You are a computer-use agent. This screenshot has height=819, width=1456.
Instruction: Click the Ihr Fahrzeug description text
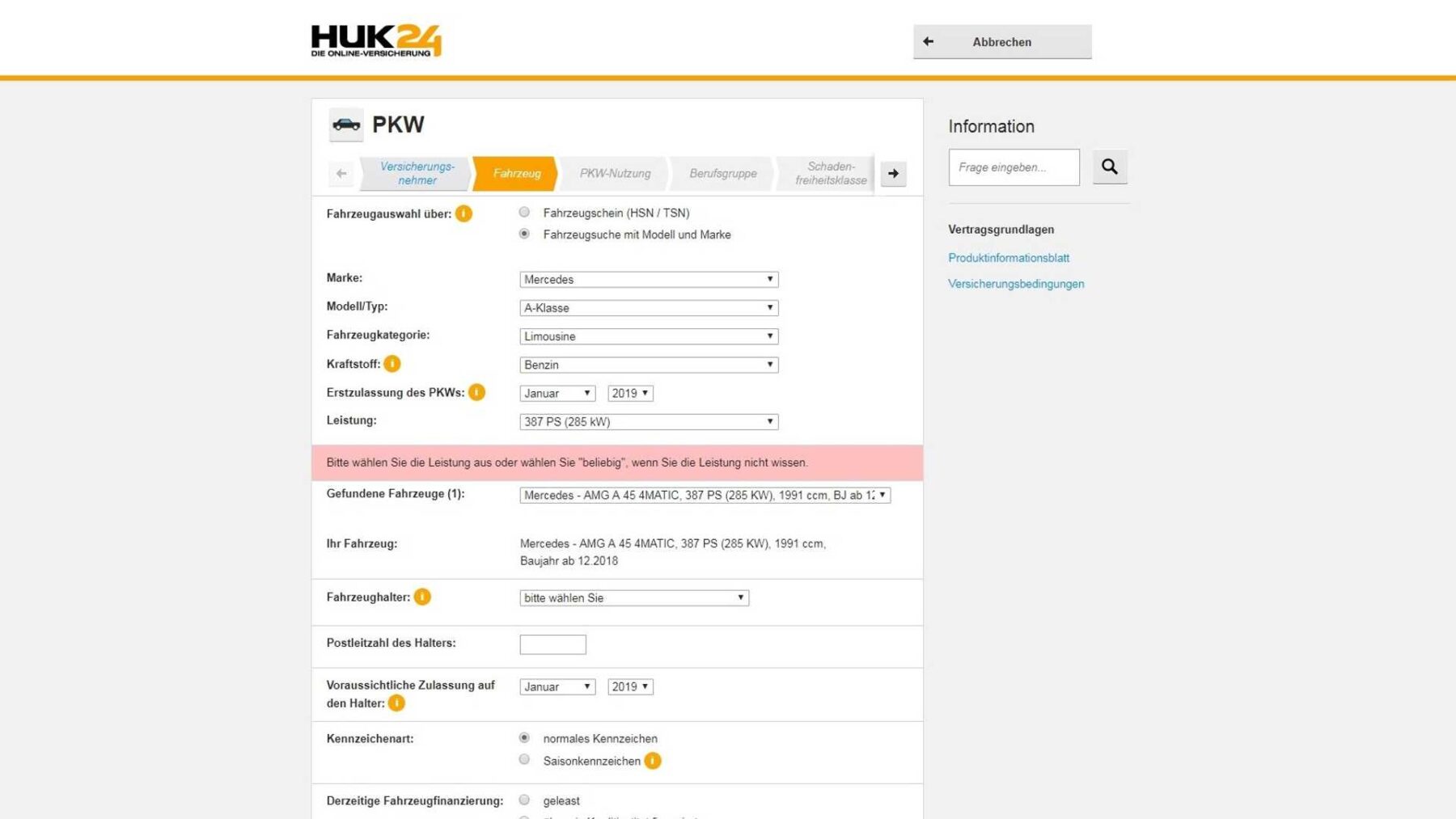click(x=673, y=552)
